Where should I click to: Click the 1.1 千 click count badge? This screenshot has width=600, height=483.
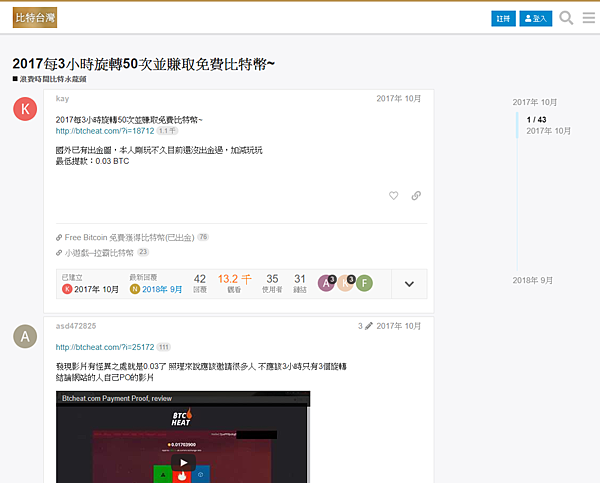tap(167, 131)
